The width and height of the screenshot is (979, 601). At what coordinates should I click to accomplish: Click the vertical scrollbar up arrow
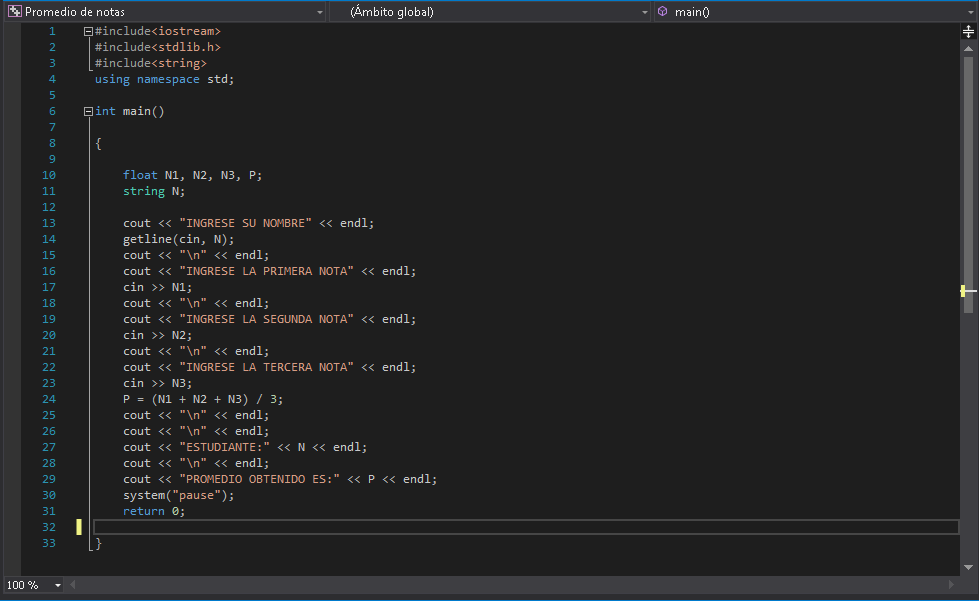(x=968, y=49)
